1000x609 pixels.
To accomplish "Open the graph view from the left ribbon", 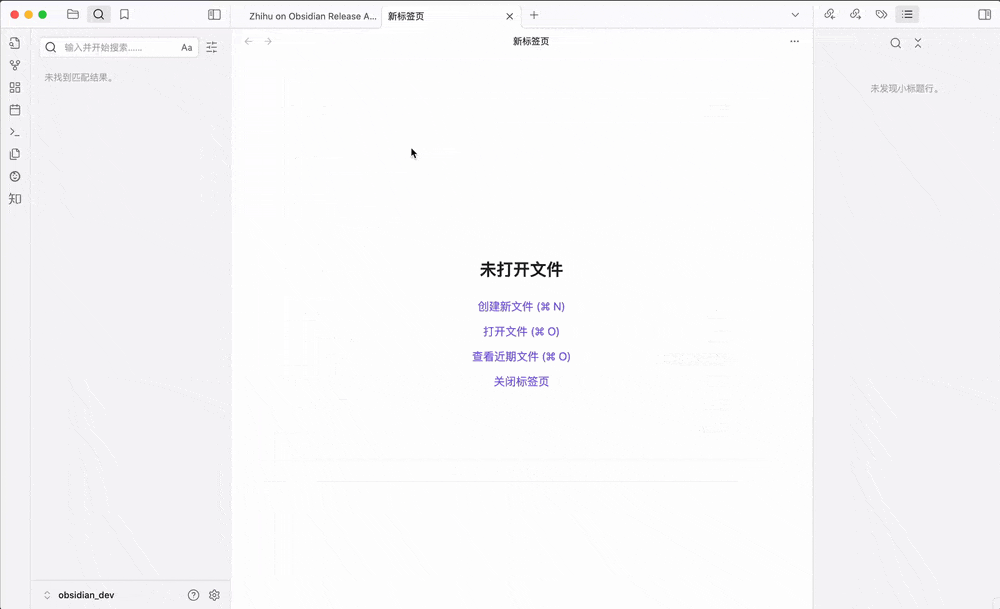I will pos(14,65).
